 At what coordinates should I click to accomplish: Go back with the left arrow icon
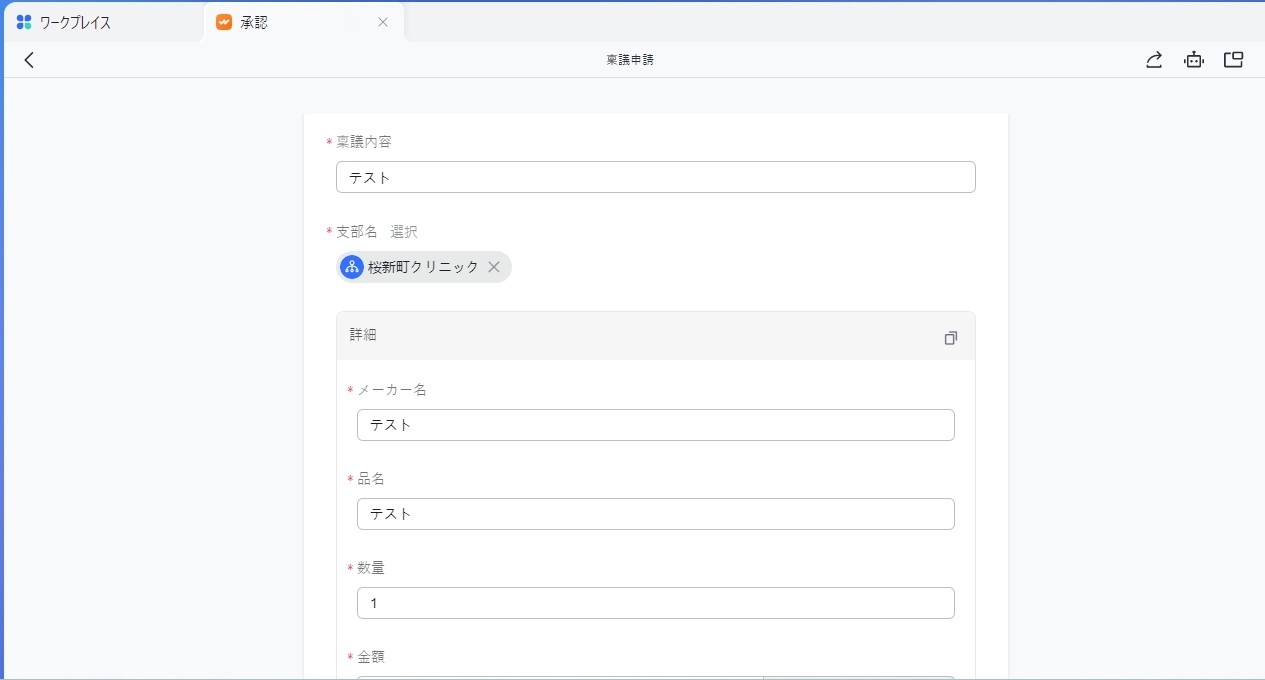(29, 60)
